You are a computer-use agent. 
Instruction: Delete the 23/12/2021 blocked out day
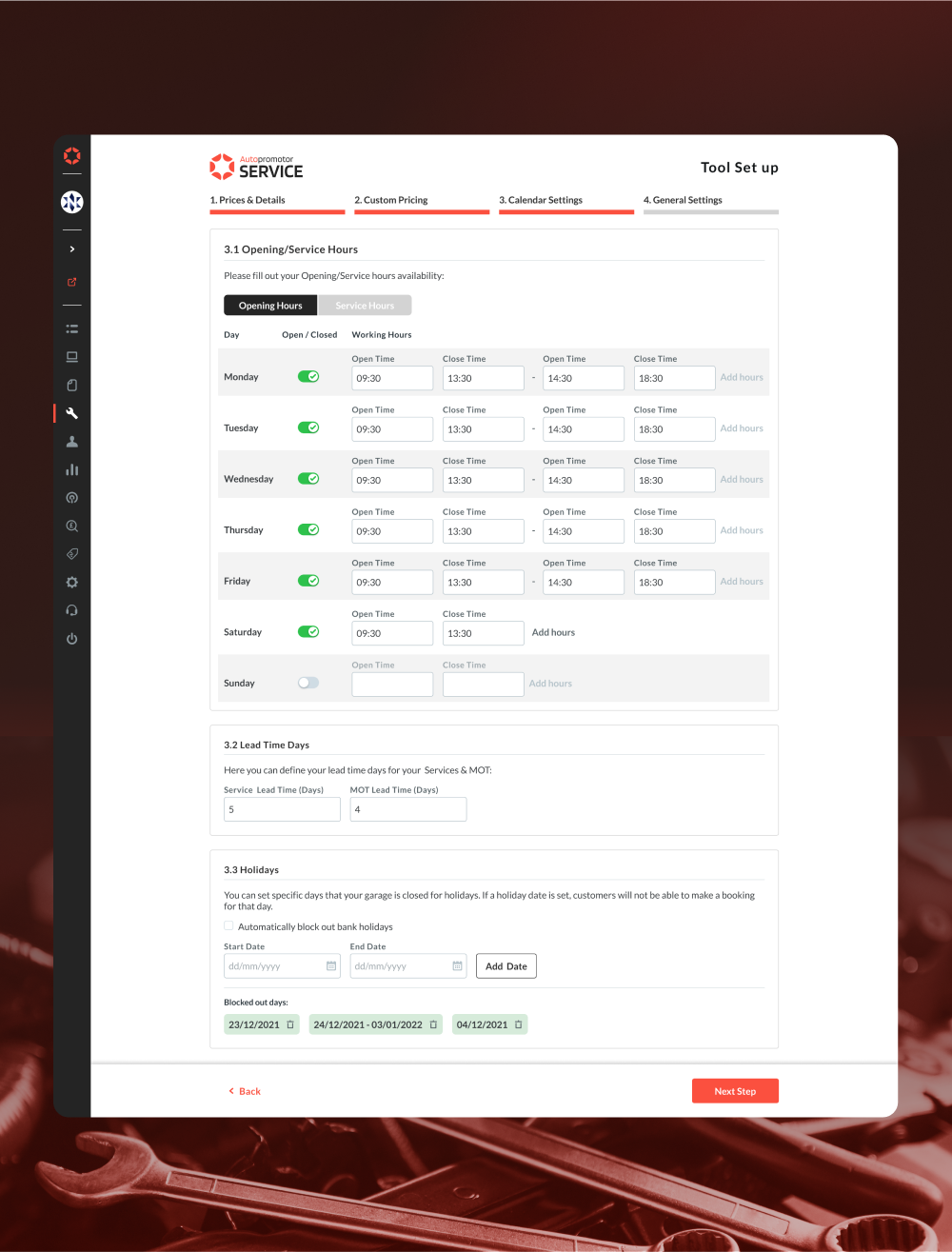click(x=288, y=1023)
